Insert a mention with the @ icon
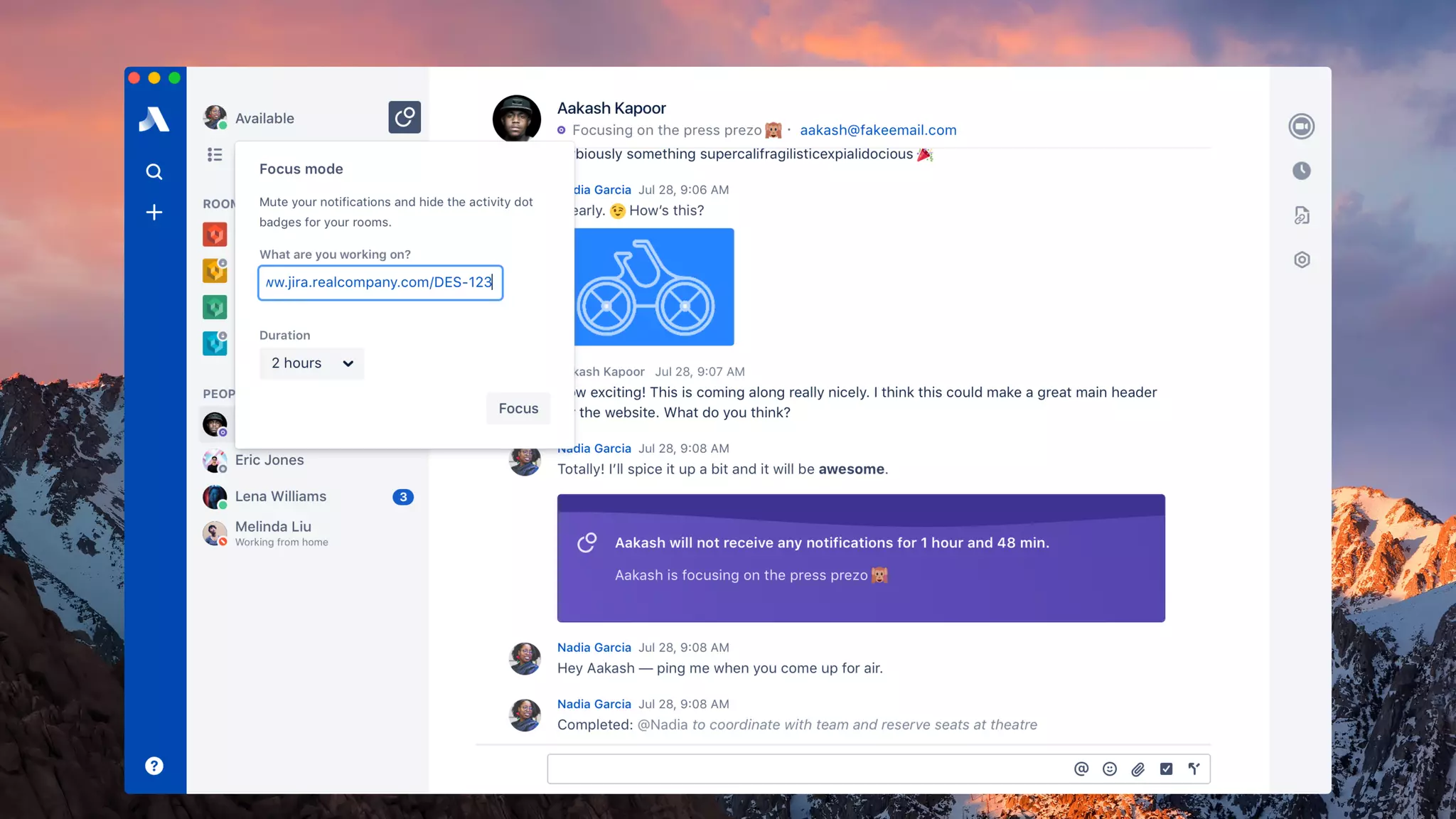Viewport: 1456px width, 819px height. pyautogui.click(x=1081, y=769)
